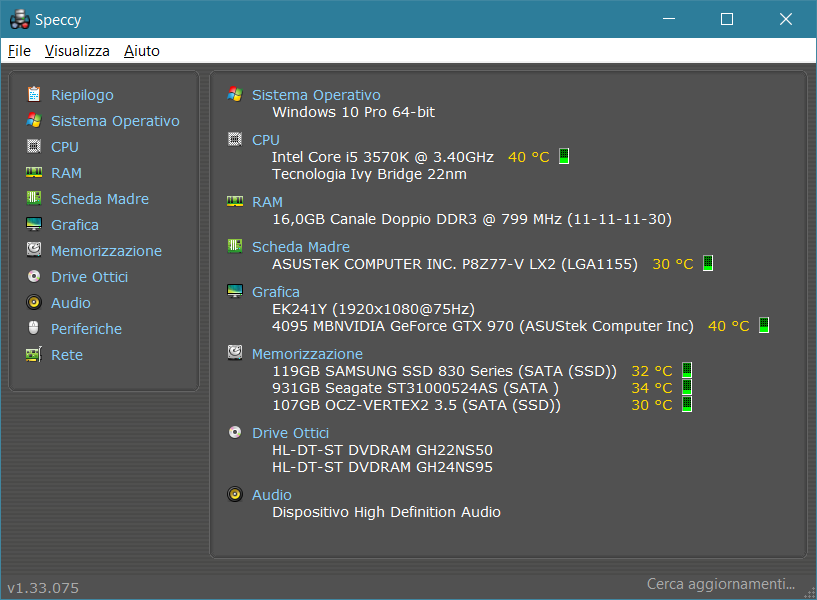
Task: Click the RAM stick icon in summary panel
Action: [235, 201]
